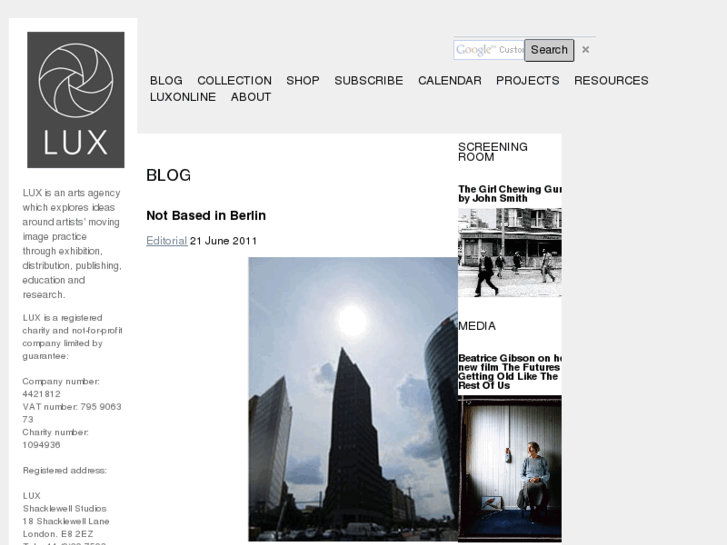Click the LUX aperture logo
This screenshot has height=545, width=727.
pyautogui.click(x=76, y=100)
